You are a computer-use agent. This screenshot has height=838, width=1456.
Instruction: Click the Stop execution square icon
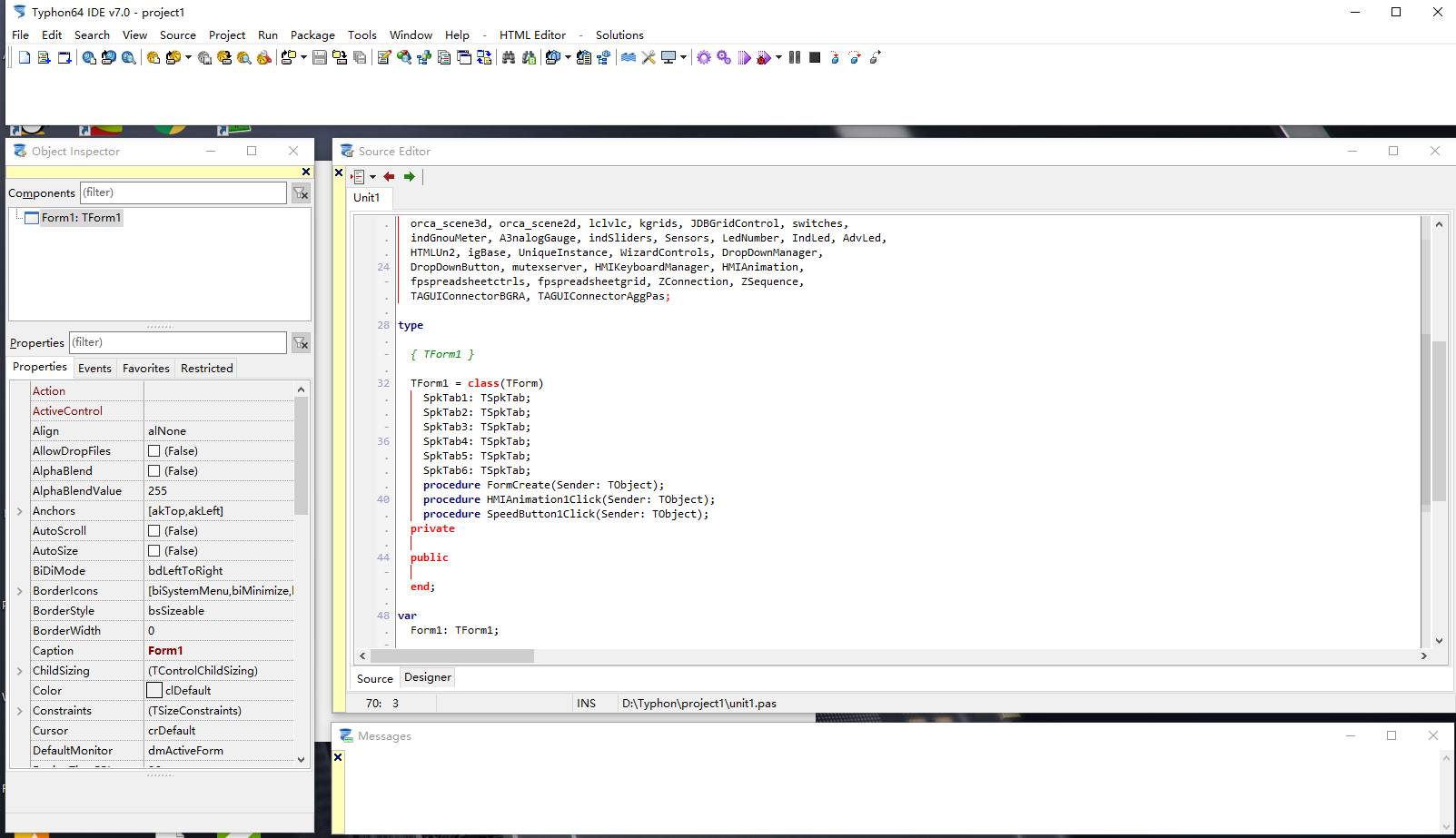pos(815,57)
